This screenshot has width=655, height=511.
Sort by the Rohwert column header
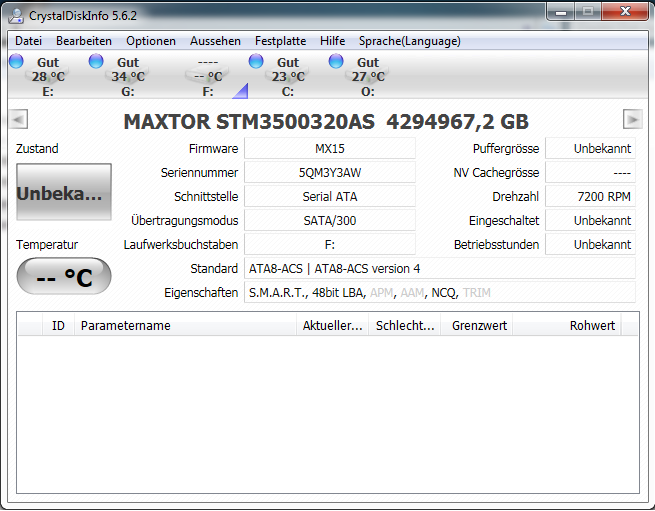tap(567, 325)
